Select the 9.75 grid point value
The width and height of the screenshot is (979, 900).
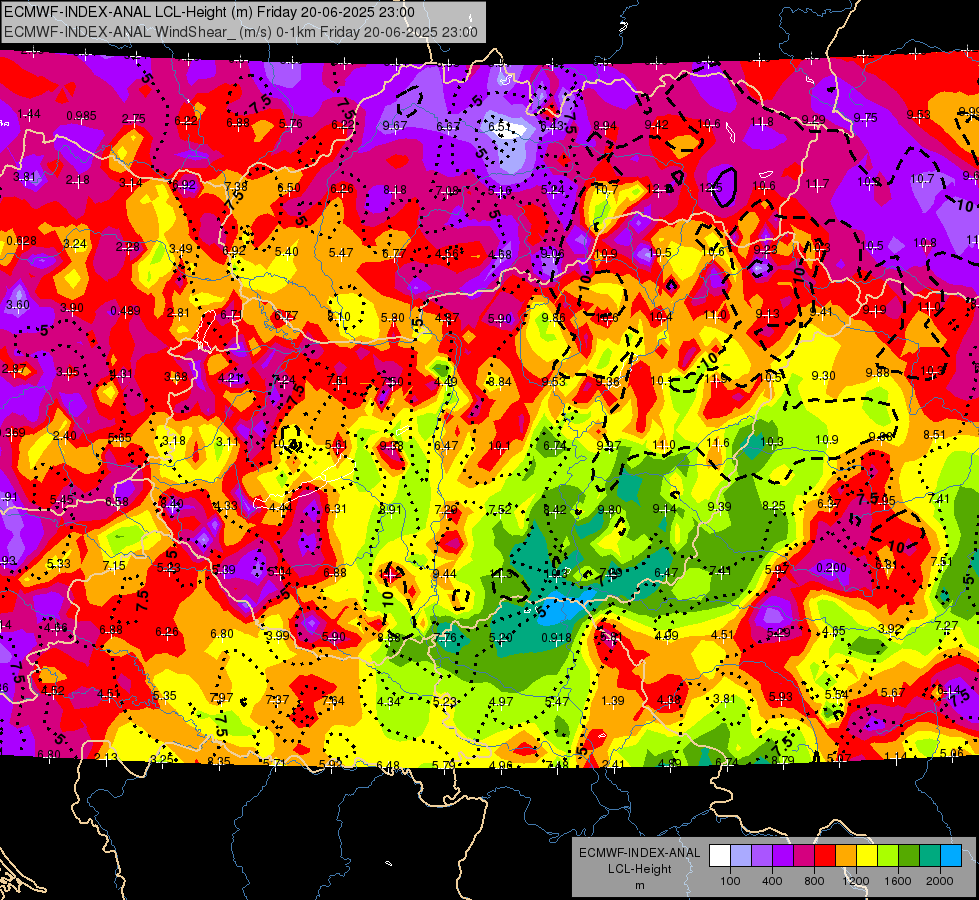[865, 117]
